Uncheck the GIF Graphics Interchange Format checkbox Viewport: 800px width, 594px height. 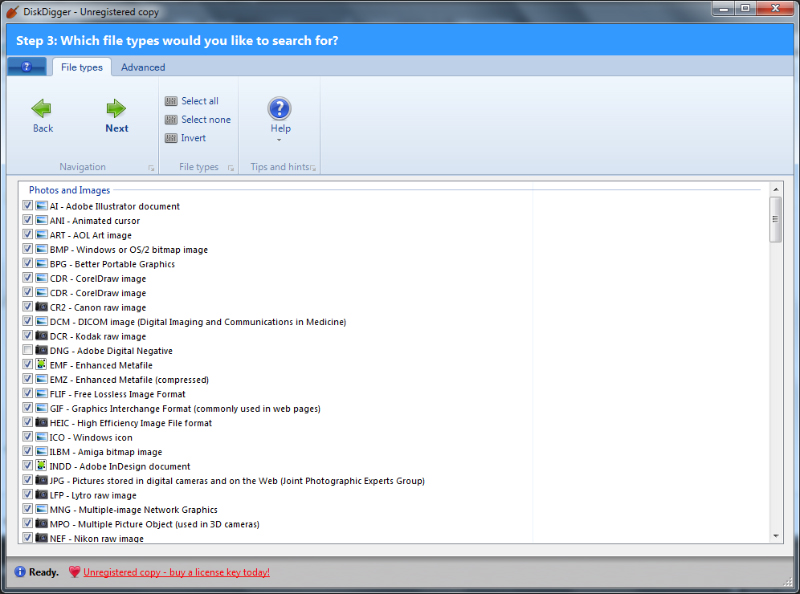pyautogui.click(x=28, y=408)
